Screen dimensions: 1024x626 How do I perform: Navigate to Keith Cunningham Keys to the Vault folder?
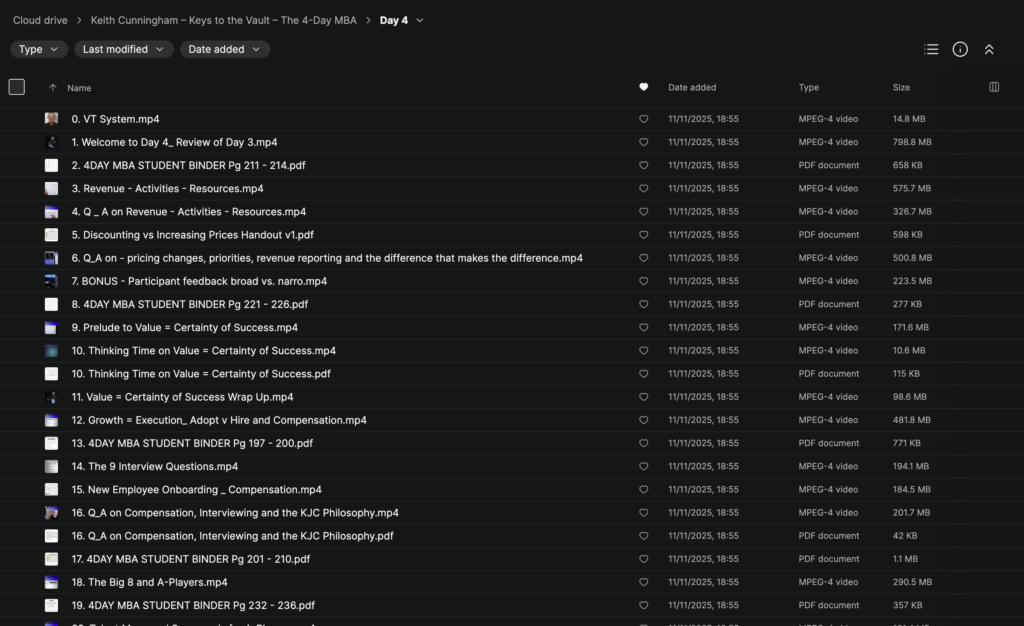coord(223,20)
